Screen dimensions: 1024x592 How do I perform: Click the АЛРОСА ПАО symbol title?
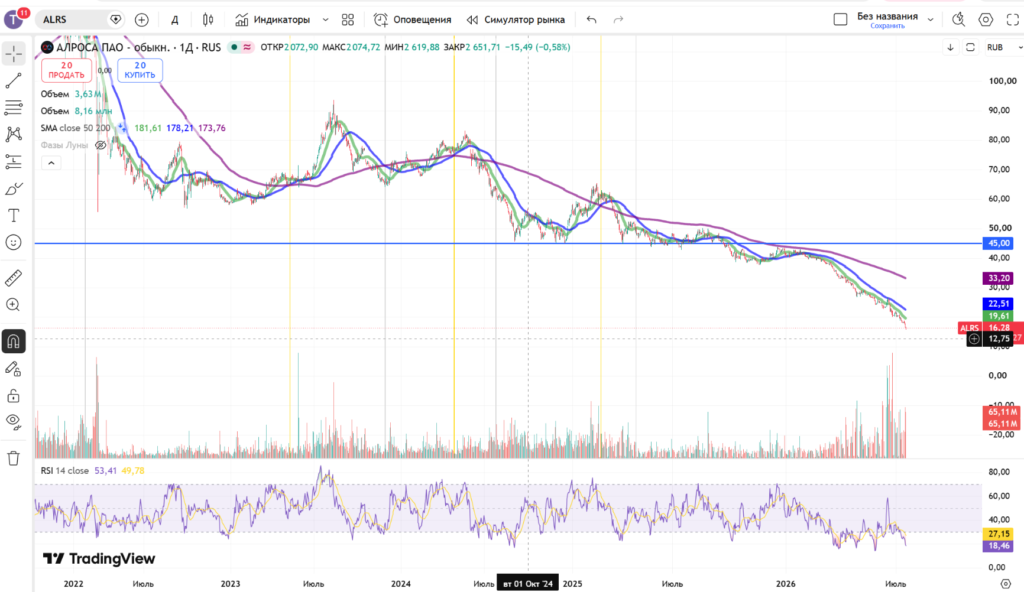(90, 47)
